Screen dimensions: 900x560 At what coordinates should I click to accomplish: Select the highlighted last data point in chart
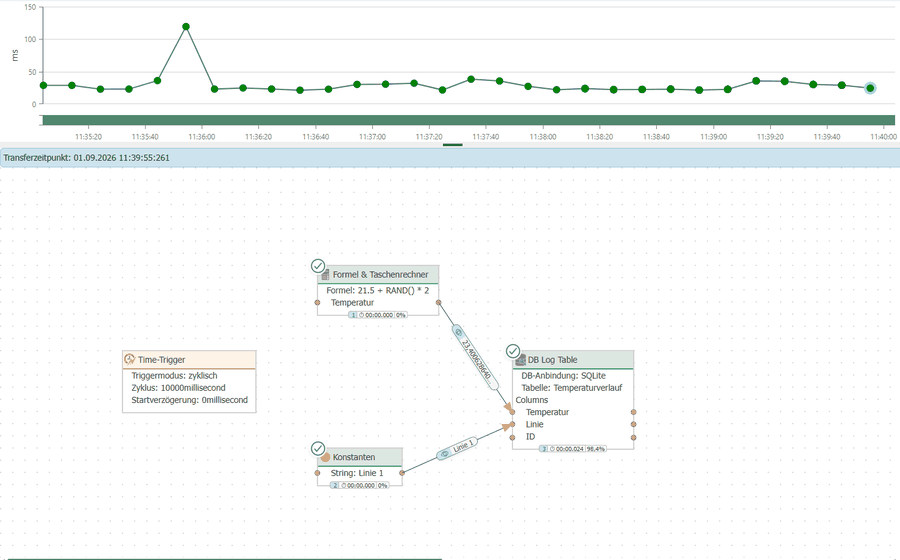point(870,88)
